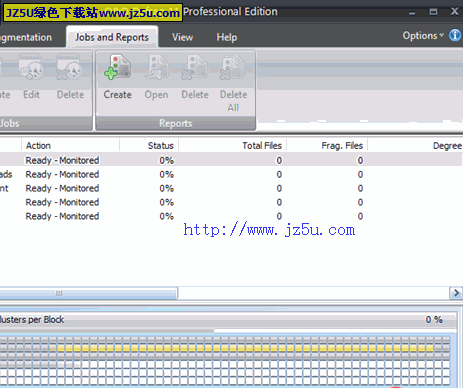Screen dimensions: 463x388
Task: Sort by the Status column header
Action: (149, 146)
